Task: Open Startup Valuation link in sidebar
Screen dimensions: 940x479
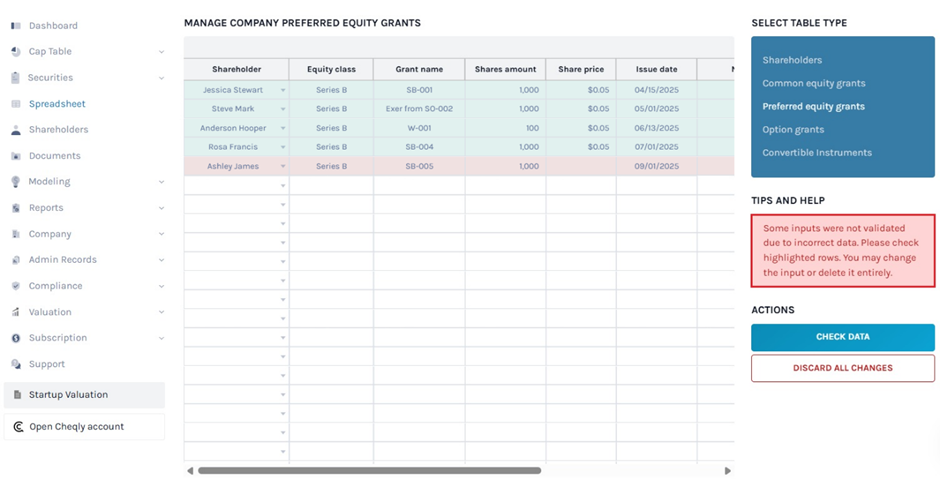Action: click(x=68, y=395)
